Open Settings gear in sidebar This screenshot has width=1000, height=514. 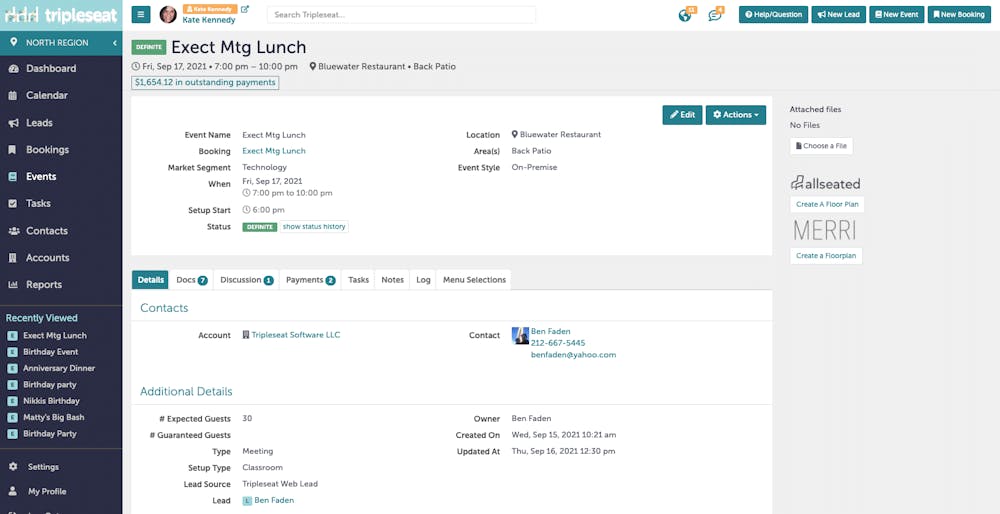click(x=43, y=467)
